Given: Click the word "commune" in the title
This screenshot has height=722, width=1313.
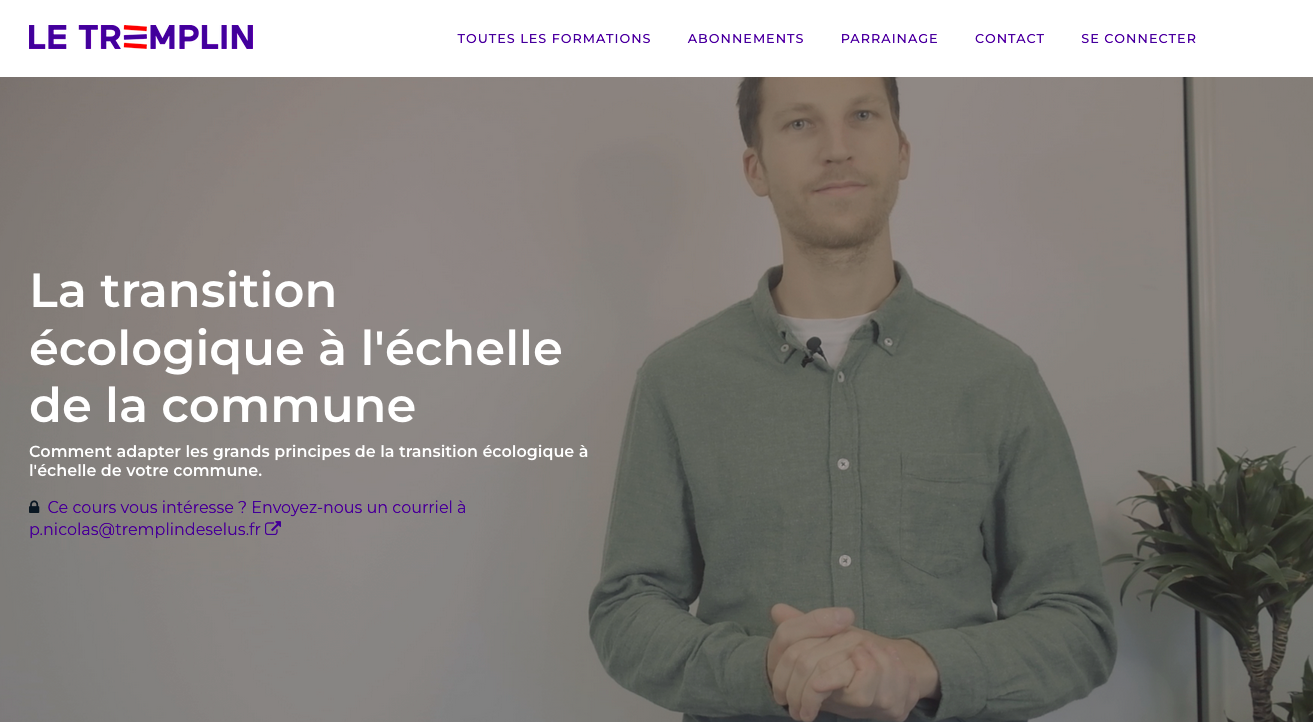Looking at the screenshot, I should 289,405.
